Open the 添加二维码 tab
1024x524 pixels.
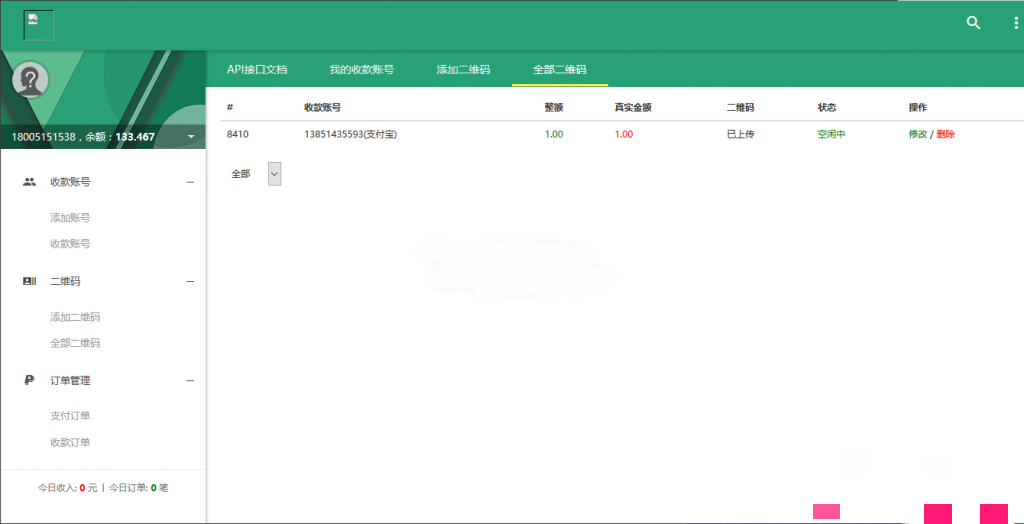pyautogui.click(x=463, y=70)
